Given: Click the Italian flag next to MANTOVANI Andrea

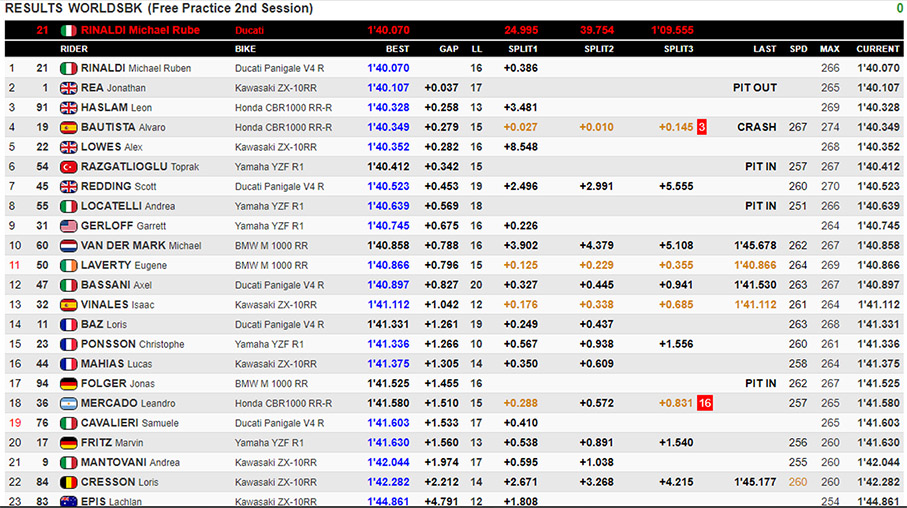Looking at the screenshot, I should pyautogui.click(x=68, y=462).
